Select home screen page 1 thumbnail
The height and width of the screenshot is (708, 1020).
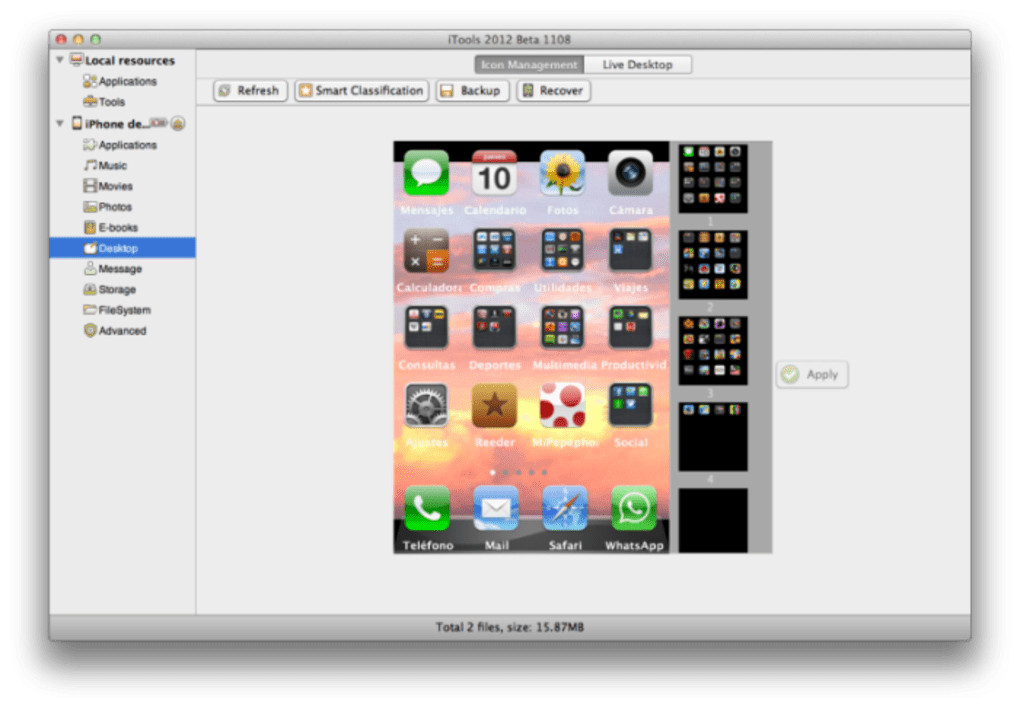(713, 178)
